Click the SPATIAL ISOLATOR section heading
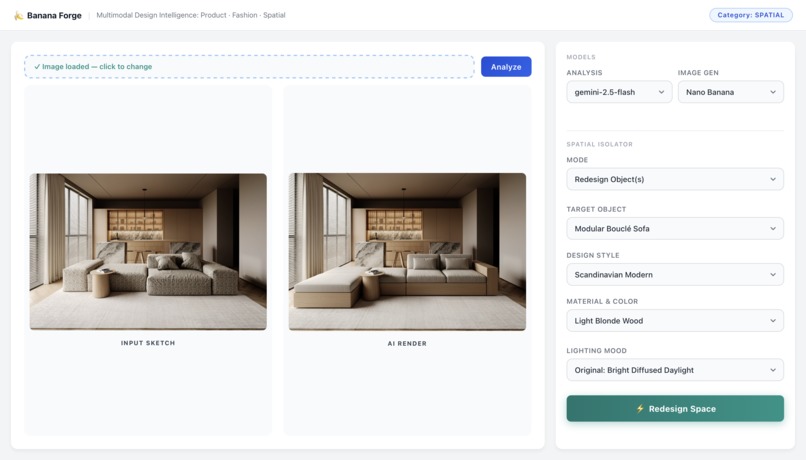The image size is (806, 460). 599,144
